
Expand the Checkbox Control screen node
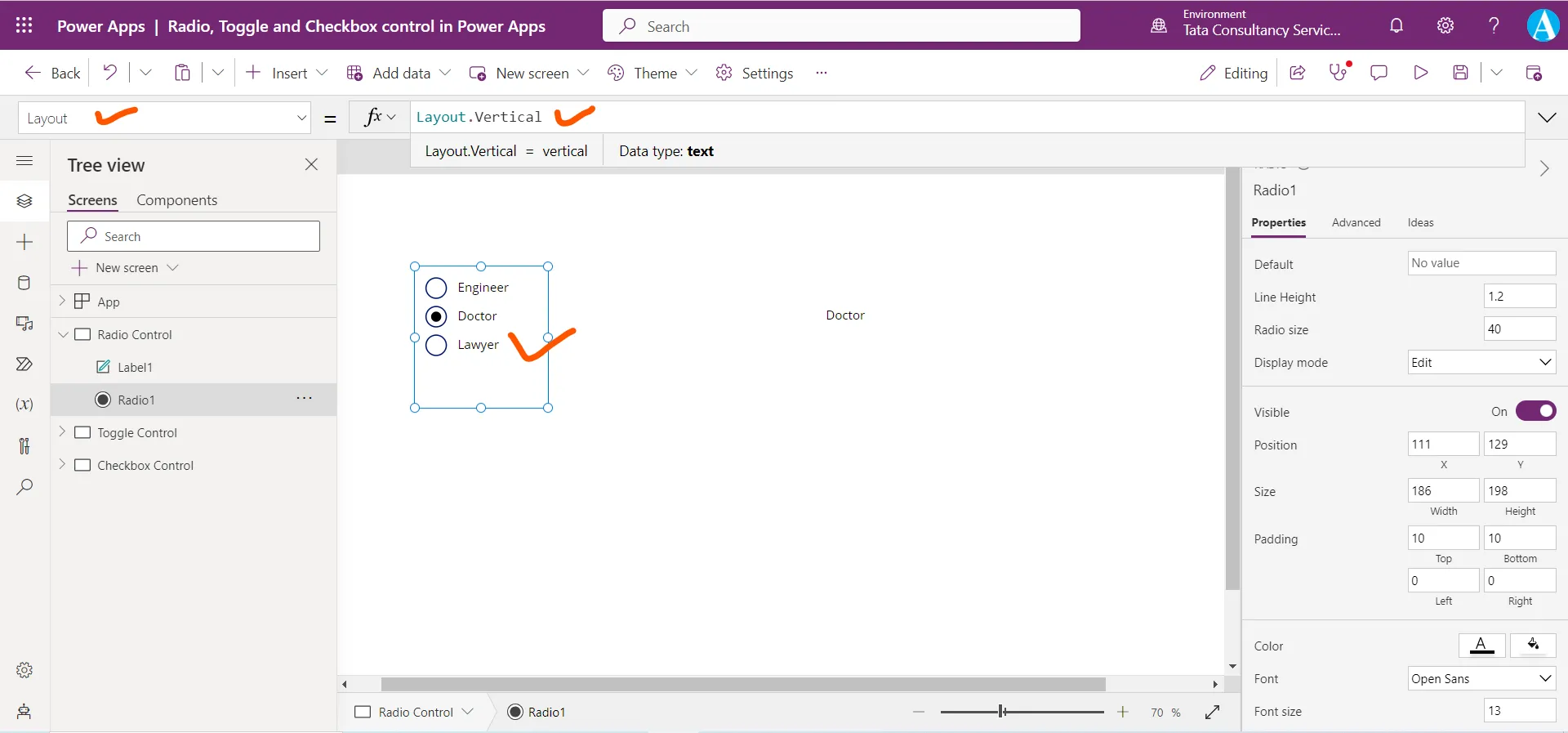pos(62,464)
